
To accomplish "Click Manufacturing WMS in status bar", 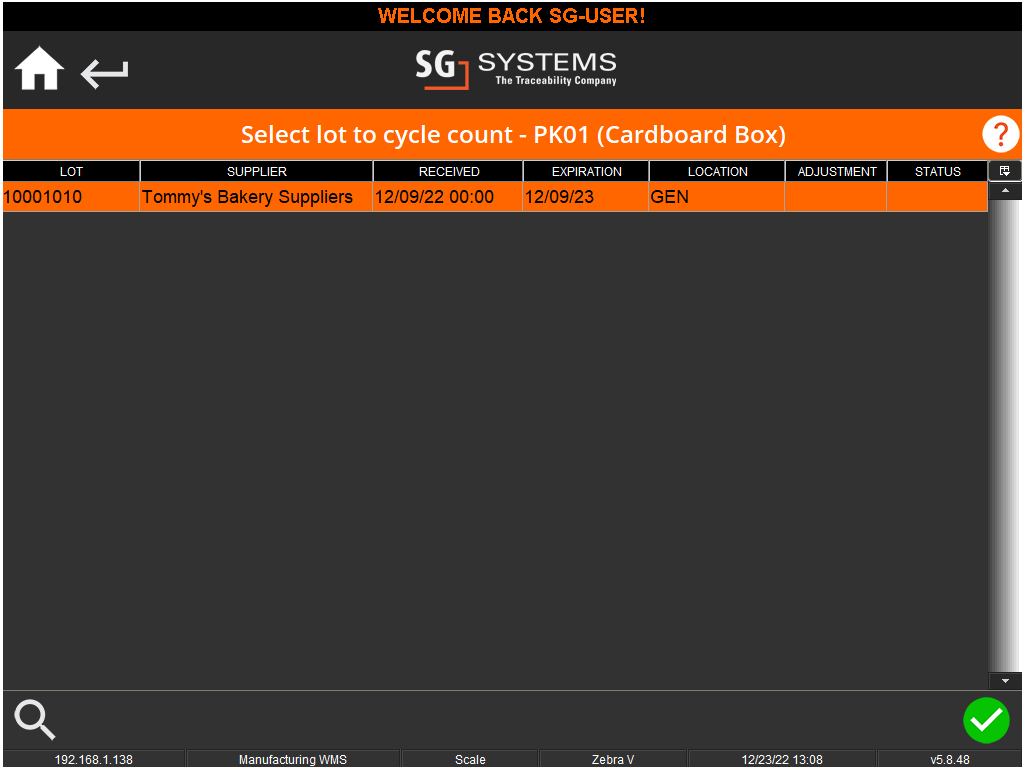I will click(293, 760).
